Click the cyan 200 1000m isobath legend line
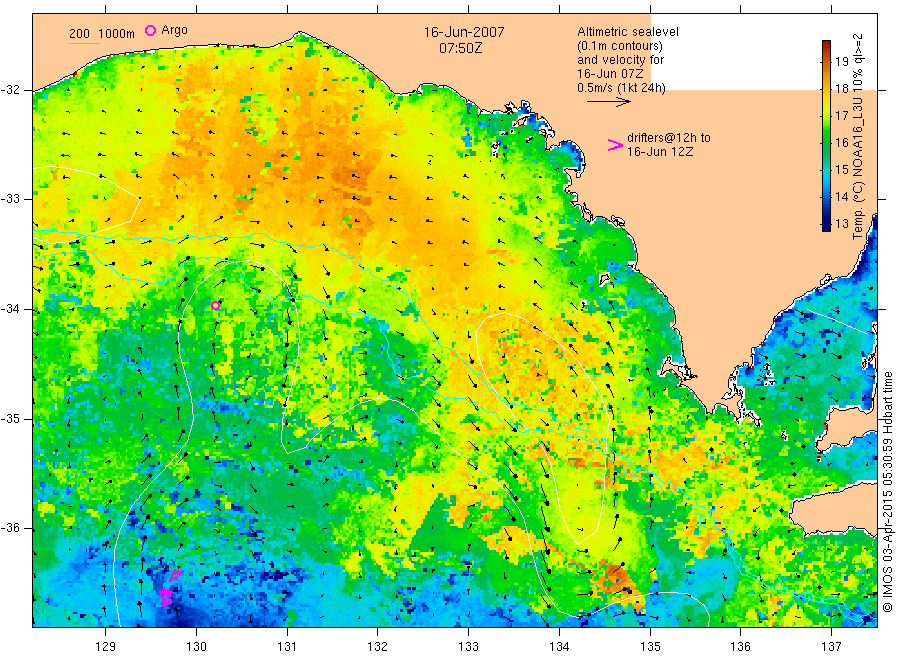 pos(84,43)
